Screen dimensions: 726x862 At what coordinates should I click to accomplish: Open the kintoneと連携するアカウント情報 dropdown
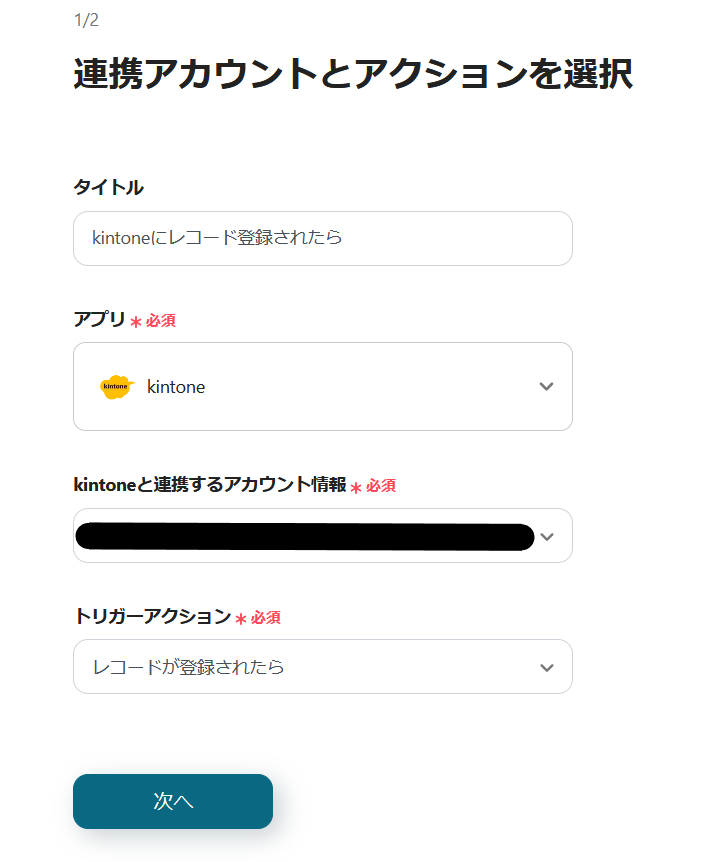320,536
